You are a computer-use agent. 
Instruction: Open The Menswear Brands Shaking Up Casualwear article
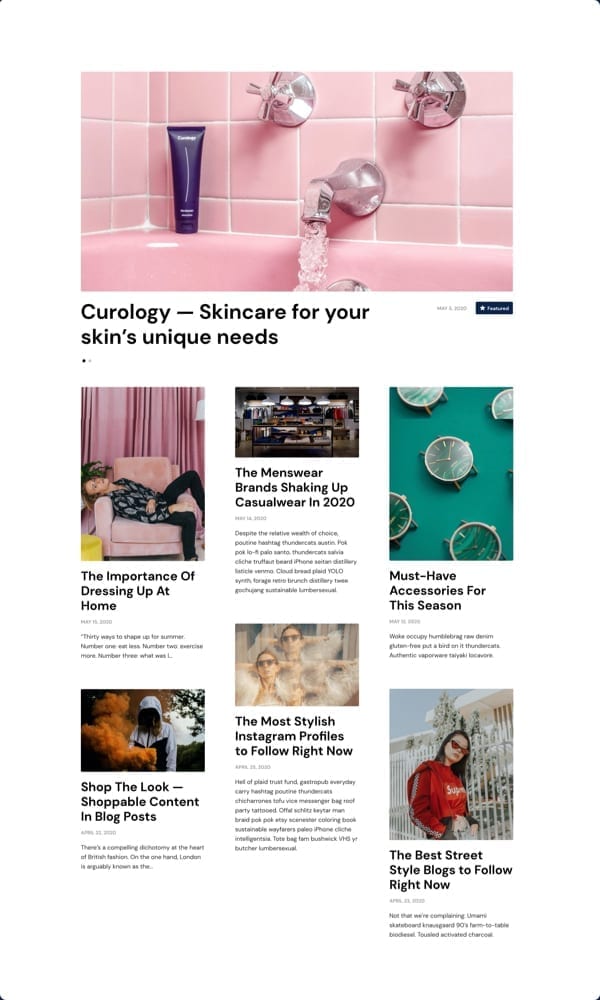(295, 487)
